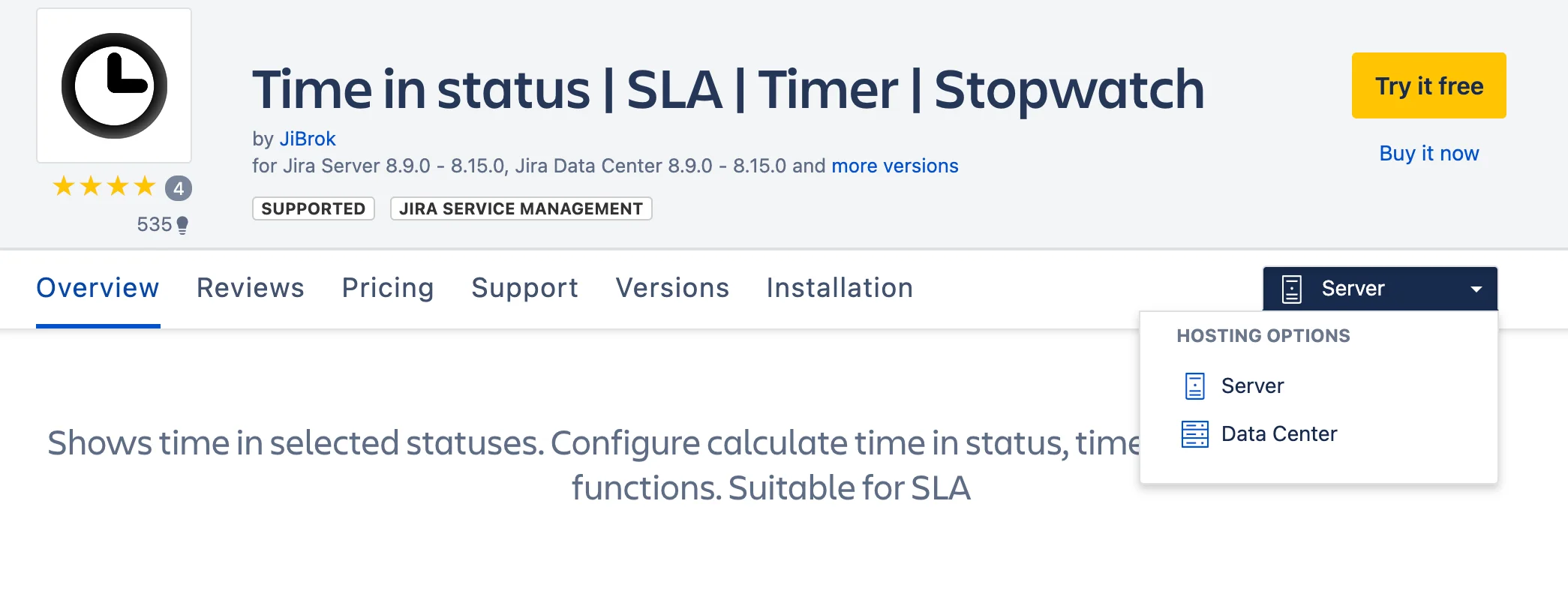This screenshot has height=612, width=1568.
Task: Open the JiBrok vendor link
Action: tap(307, 139)
